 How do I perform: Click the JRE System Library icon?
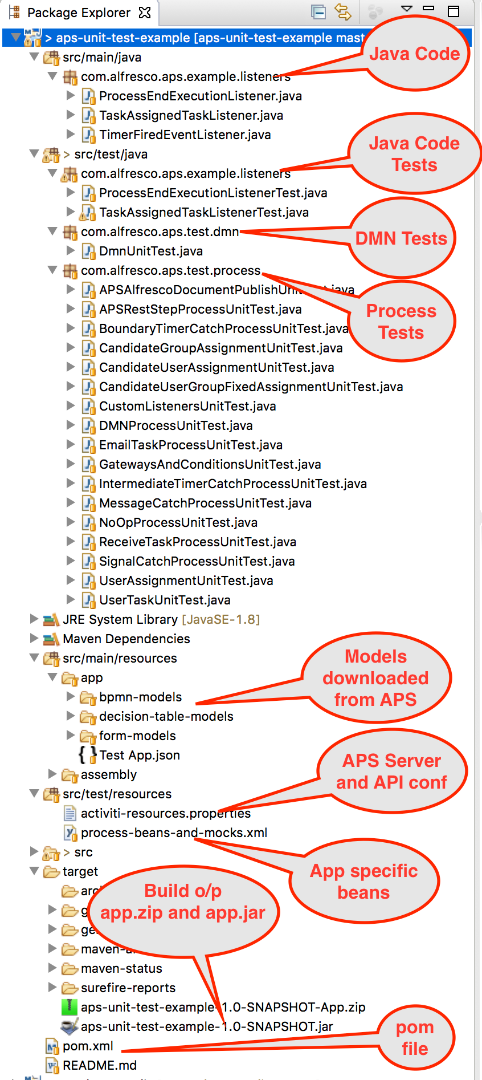point(51,619)
